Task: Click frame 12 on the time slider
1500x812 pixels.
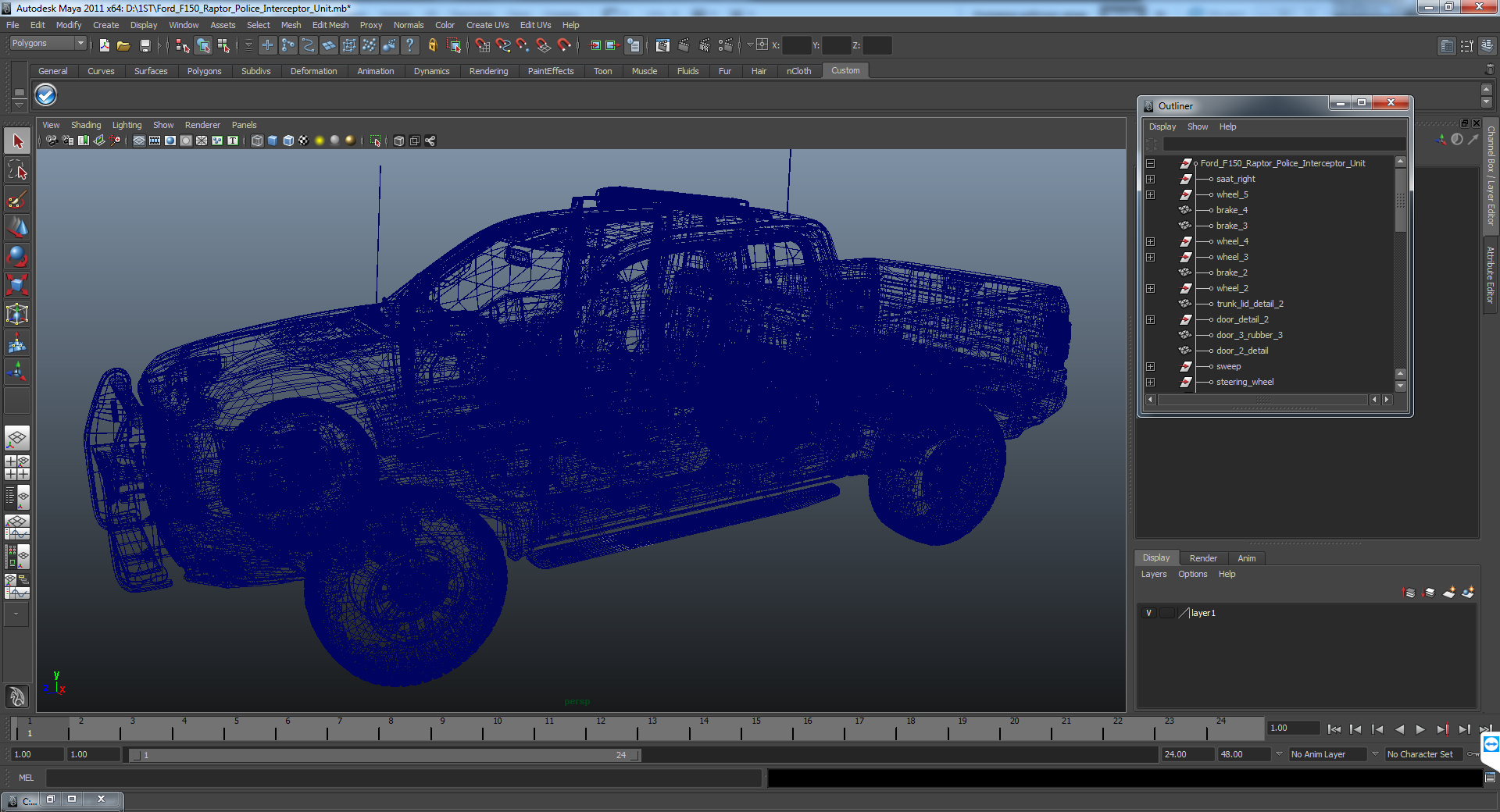Action: coord(601,728)
